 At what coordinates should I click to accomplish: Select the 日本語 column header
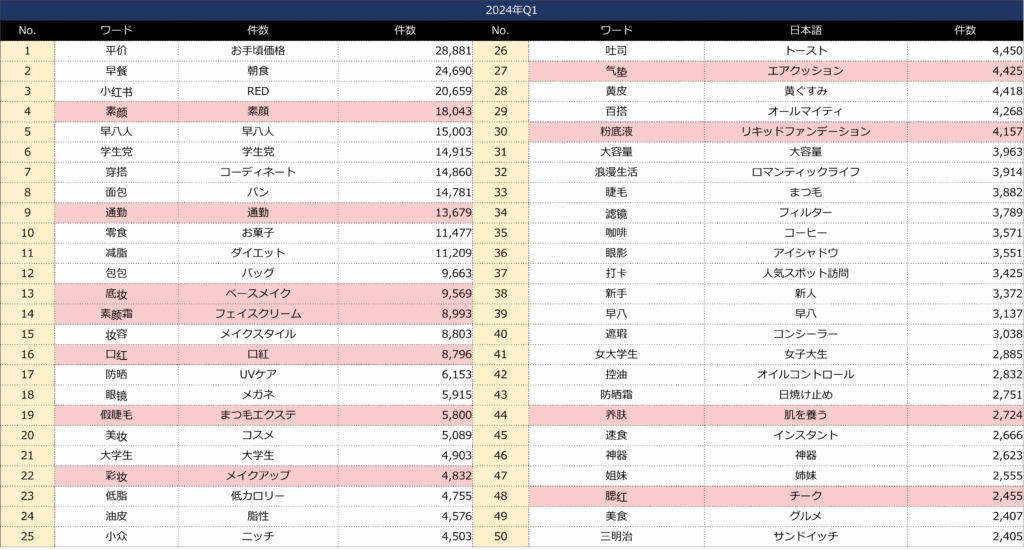coord(805,31)
